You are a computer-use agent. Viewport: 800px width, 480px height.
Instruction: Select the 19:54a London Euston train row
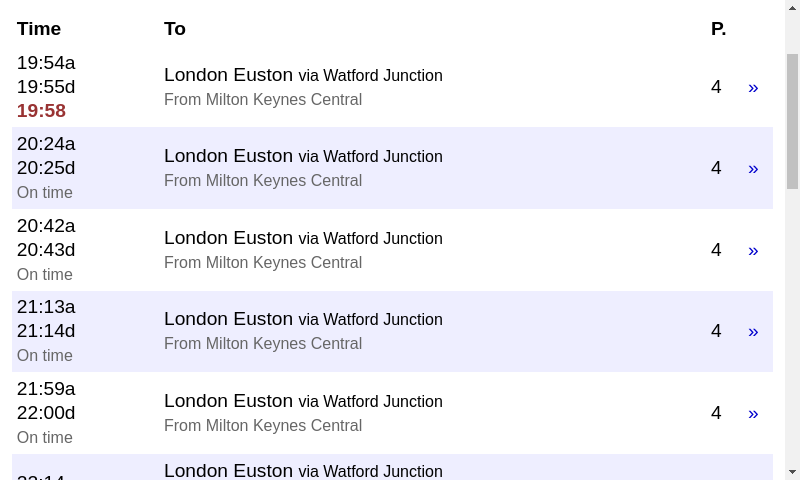coord(392,87)
